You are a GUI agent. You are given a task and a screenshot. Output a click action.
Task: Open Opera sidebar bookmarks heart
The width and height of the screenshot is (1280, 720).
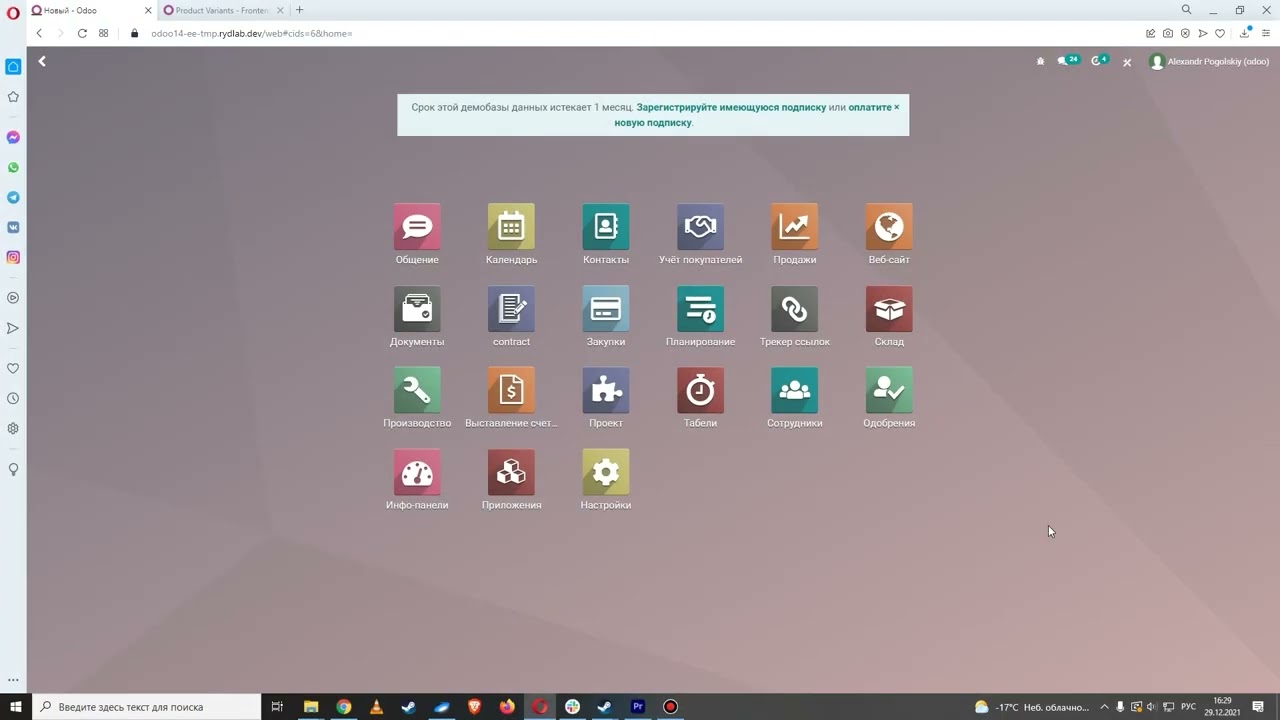click(x=13, y=368)
